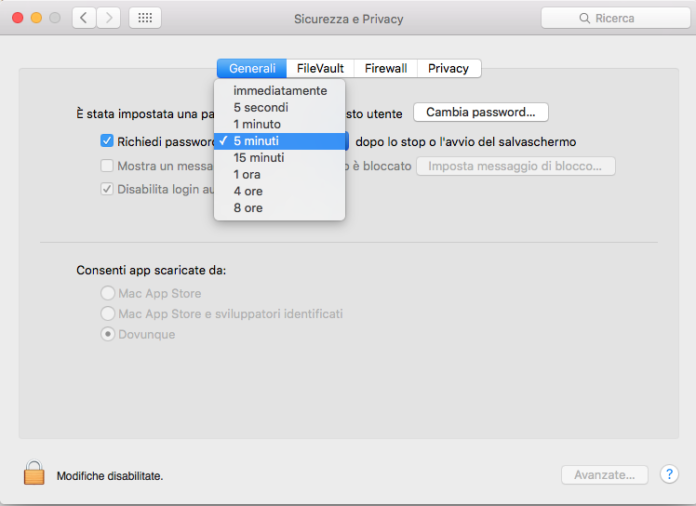Open the Privacy tab
The image size is (696, 506).
click(x=448, y=68)
